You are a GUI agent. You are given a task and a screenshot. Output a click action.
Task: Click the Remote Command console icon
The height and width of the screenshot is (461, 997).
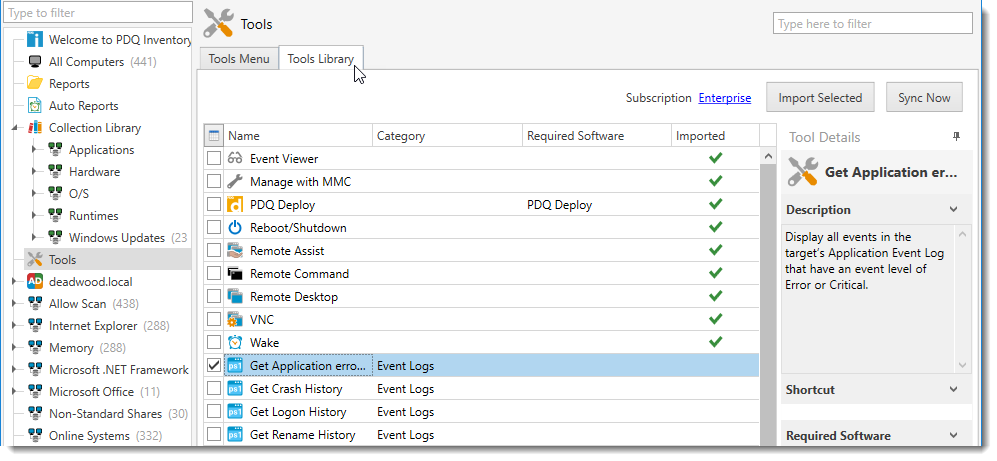[x=235, y=273]
